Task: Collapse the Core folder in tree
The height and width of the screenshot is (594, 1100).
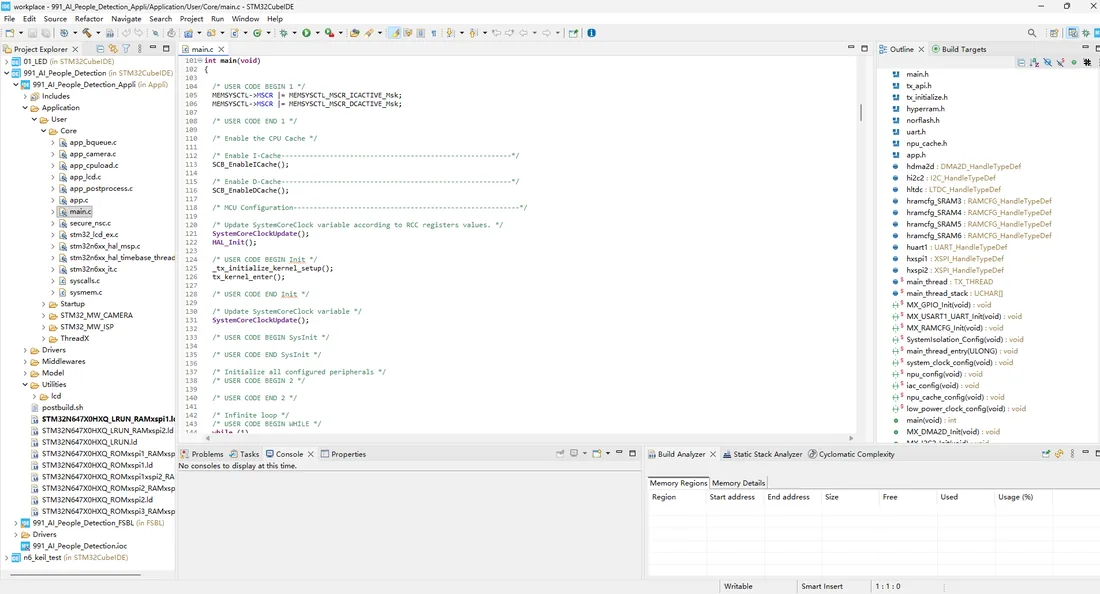Action: (43, 131)
